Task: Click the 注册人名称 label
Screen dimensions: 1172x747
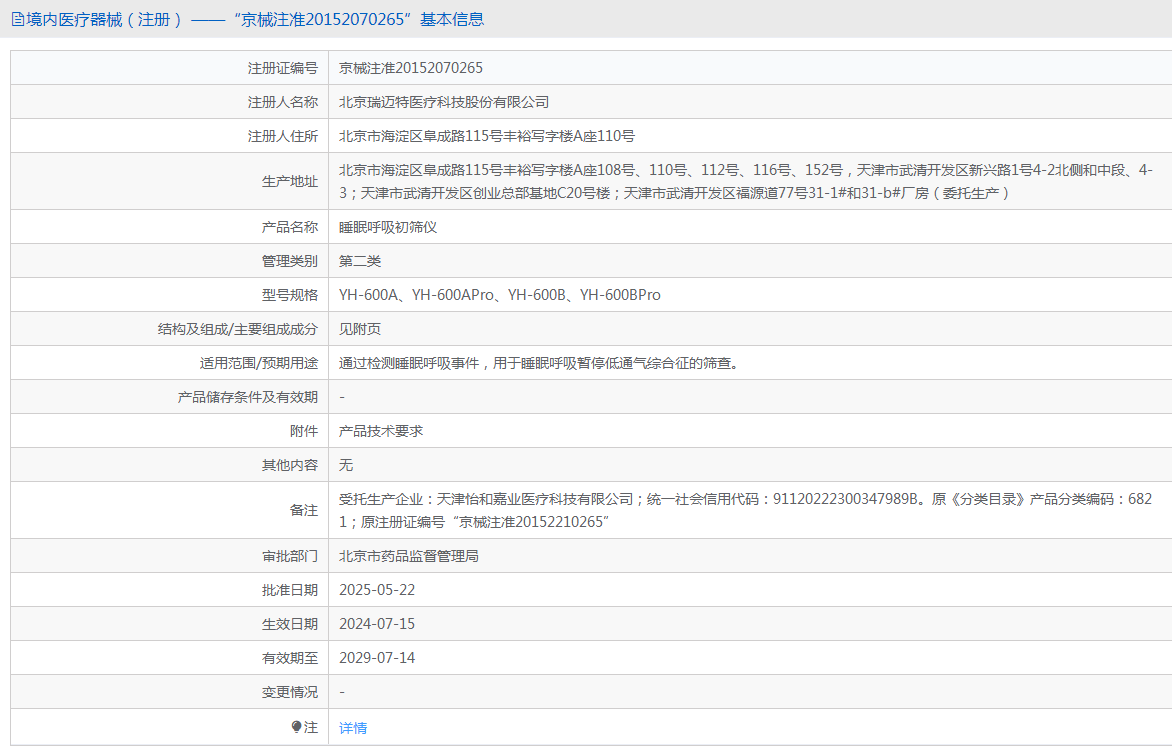Action: coord(283,102)
